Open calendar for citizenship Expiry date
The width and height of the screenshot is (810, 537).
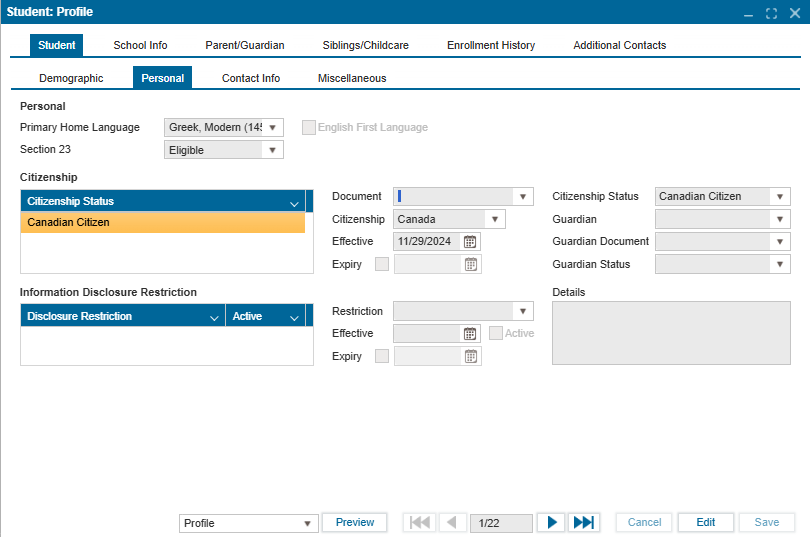(x=471, y=265)
